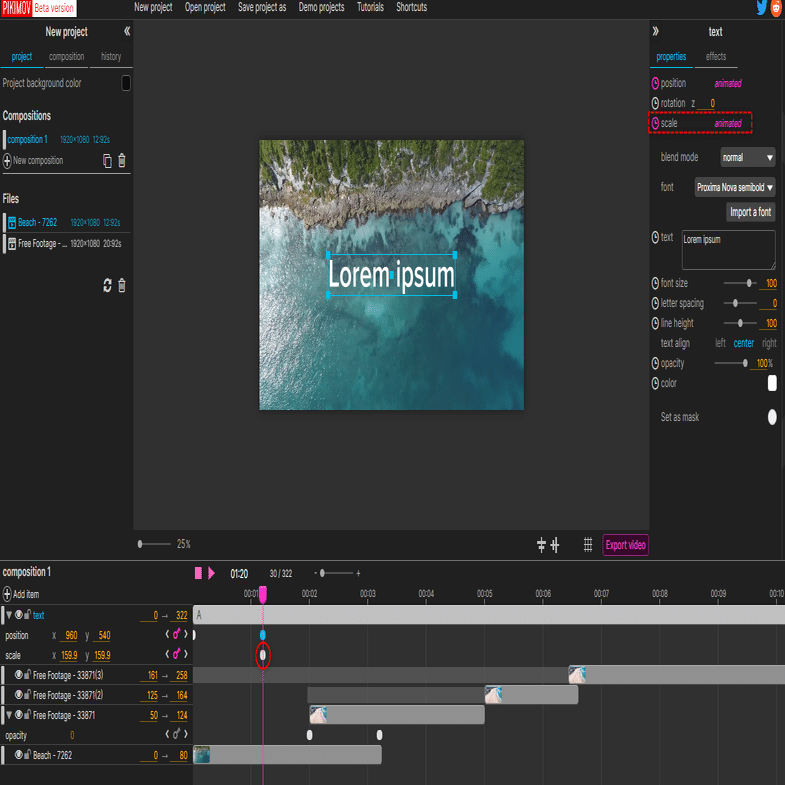This screenshot has width=785, height=785.
Task: Open the New project menu
Action: tap(153, 7)
